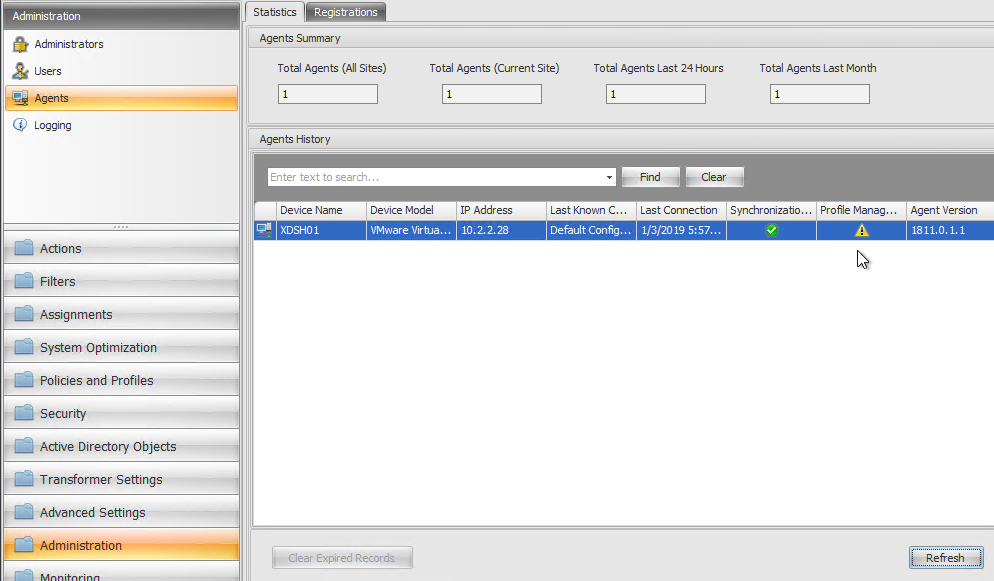
Task: Open the Security section
Action: 122,413
